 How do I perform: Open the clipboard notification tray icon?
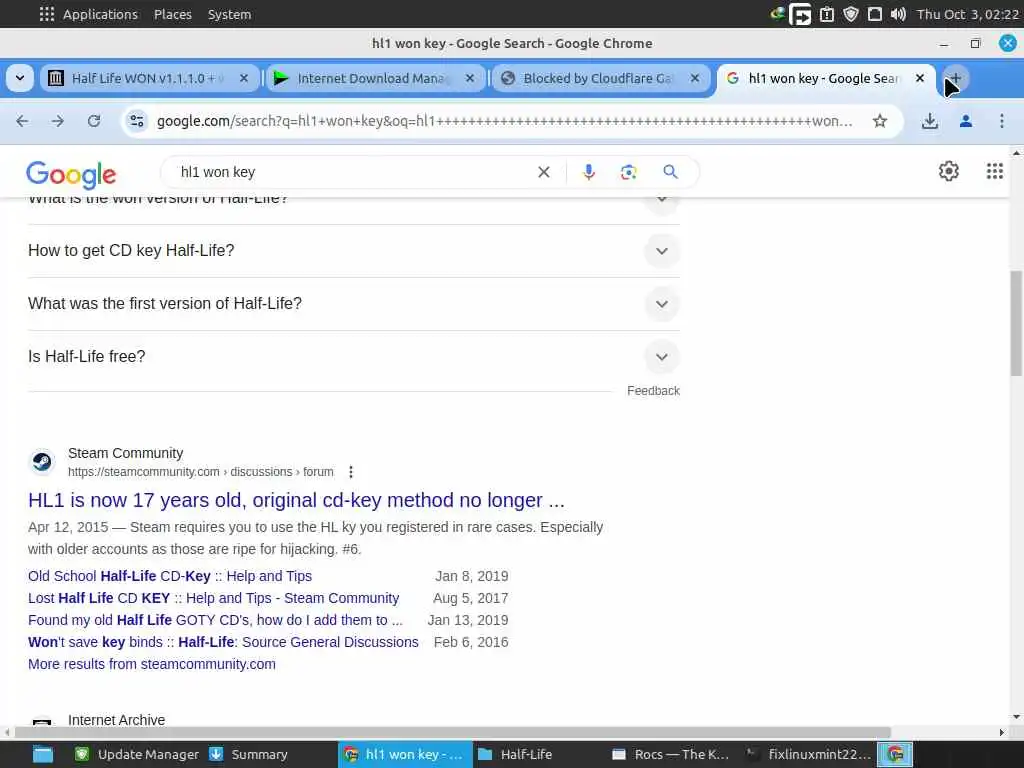(827, 14)
